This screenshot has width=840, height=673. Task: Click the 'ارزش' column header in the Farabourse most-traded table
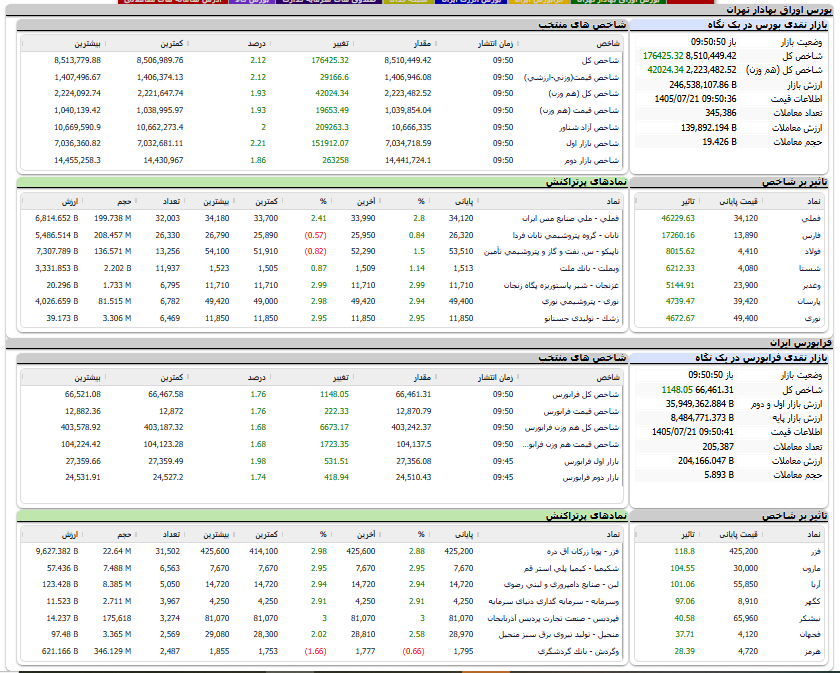click(x=70, y=534)
